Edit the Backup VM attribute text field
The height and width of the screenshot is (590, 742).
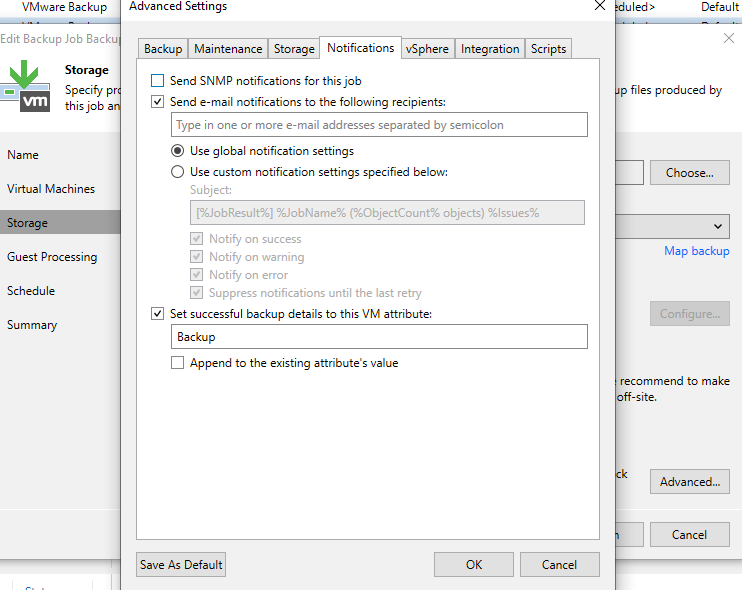378,337
